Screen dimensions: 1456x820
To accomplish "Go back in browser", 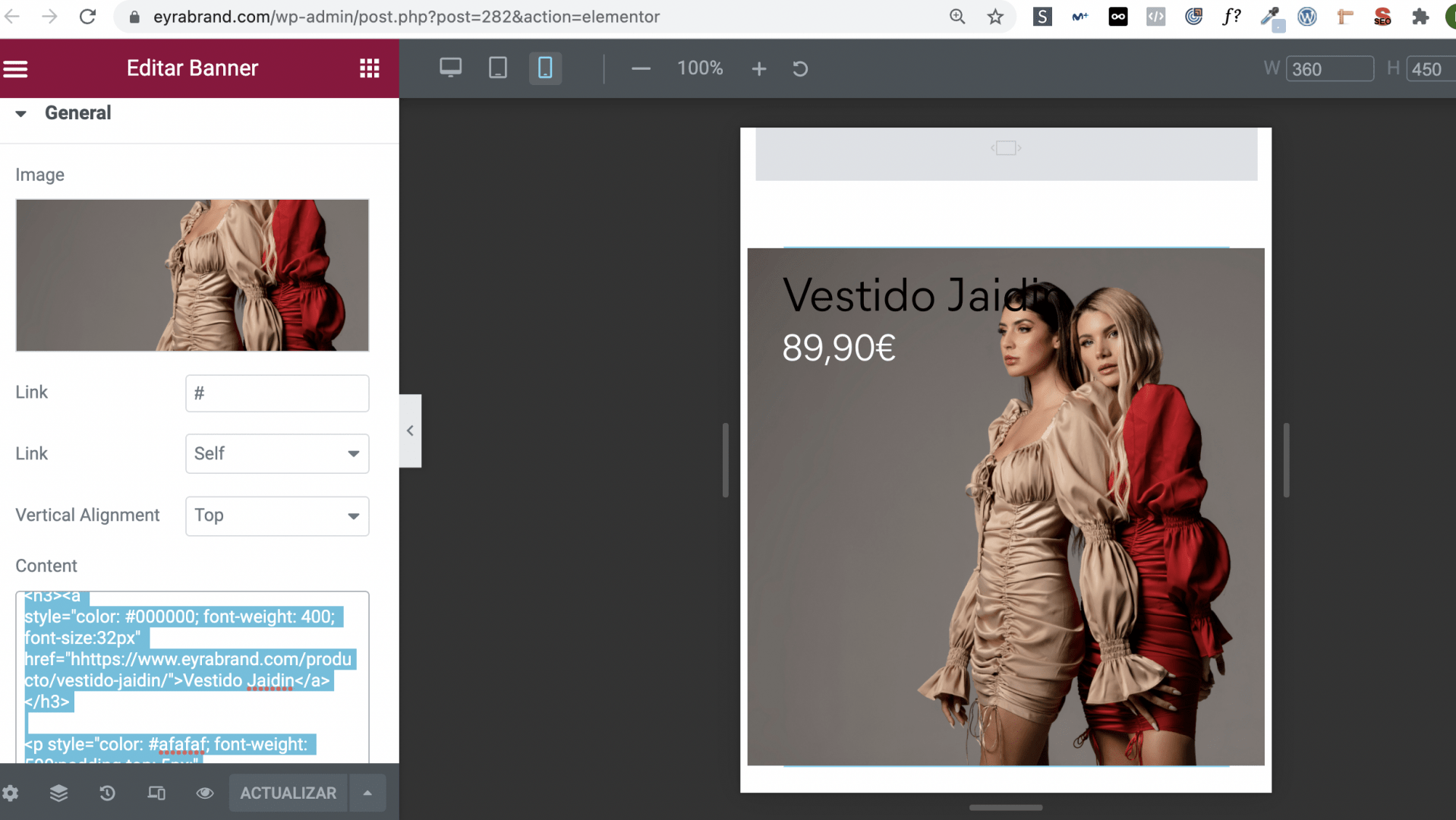I will 12,17.
